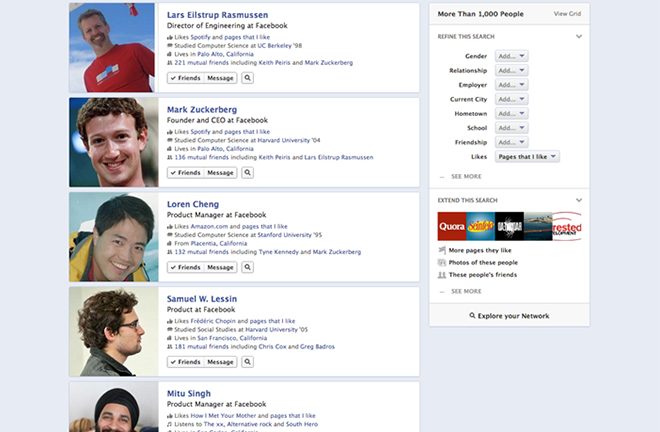Image resolution: width=660 pixels, height=432 pixels.
Task: Click Mark Zuckerberg's profile photo
Action: 114,142
